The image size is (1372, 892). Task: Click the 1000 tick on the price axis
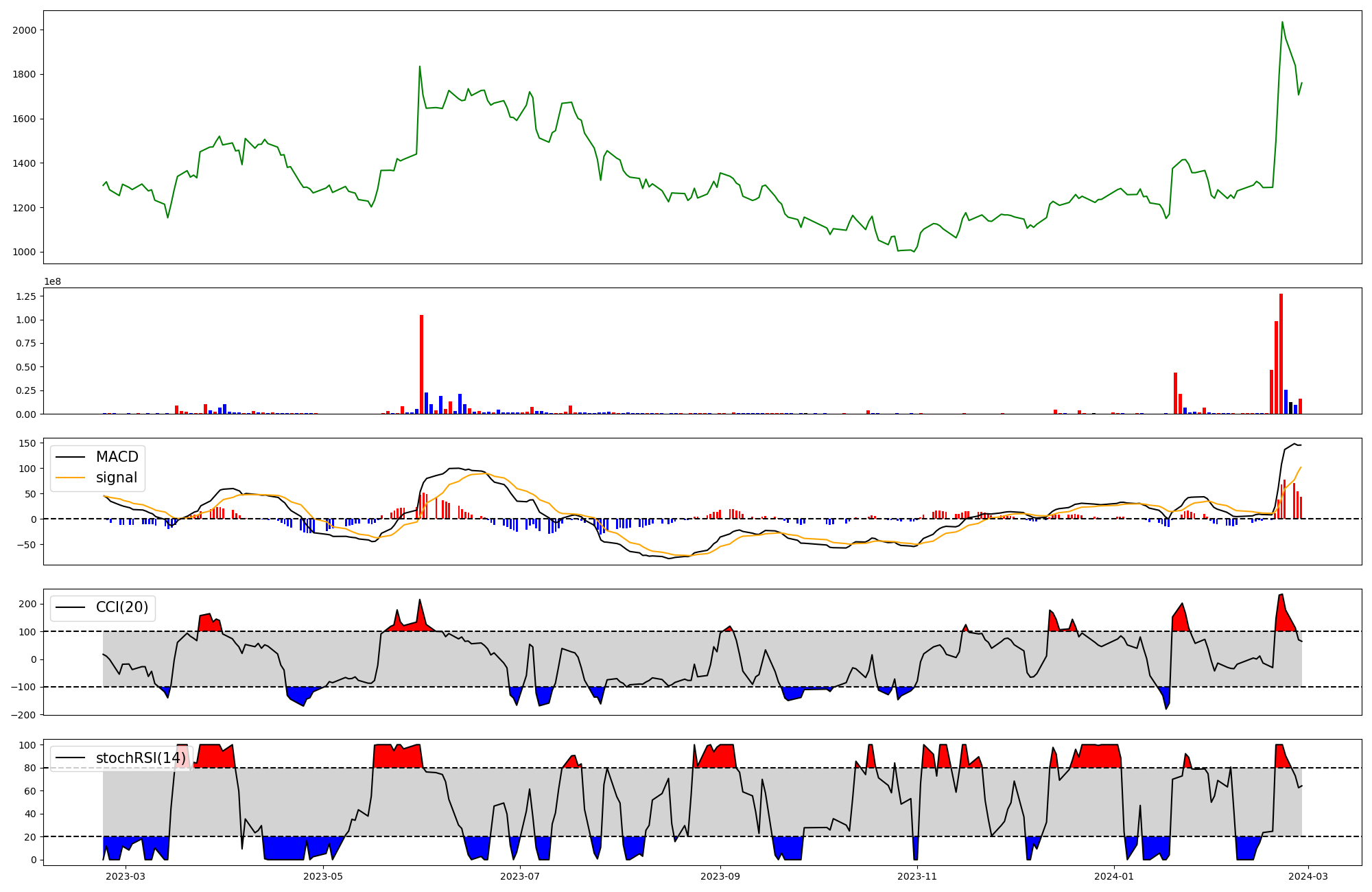click(25, 252)
